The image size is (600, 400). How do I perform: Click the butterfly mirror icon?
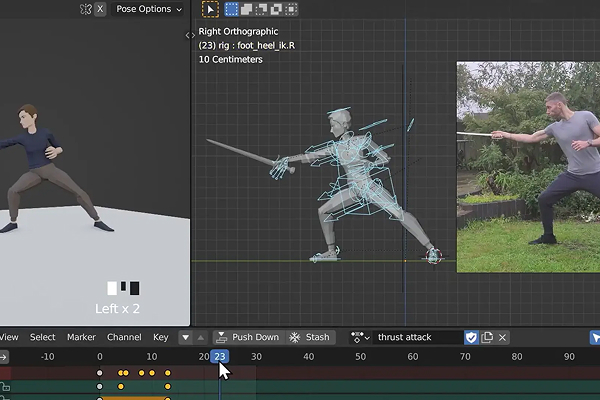[84, 9]
